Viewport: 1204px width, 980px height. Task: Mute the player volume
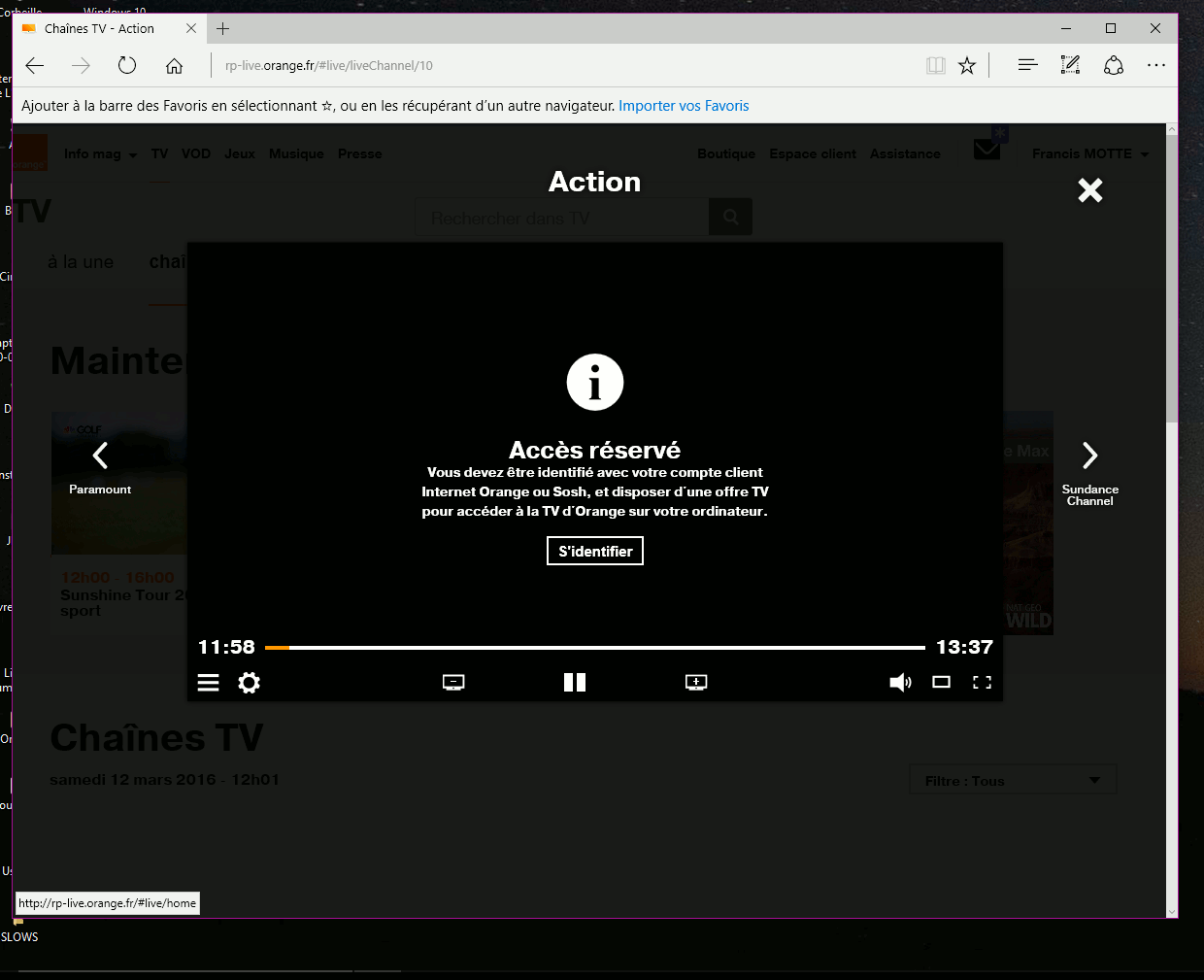[x=900, y=682]
